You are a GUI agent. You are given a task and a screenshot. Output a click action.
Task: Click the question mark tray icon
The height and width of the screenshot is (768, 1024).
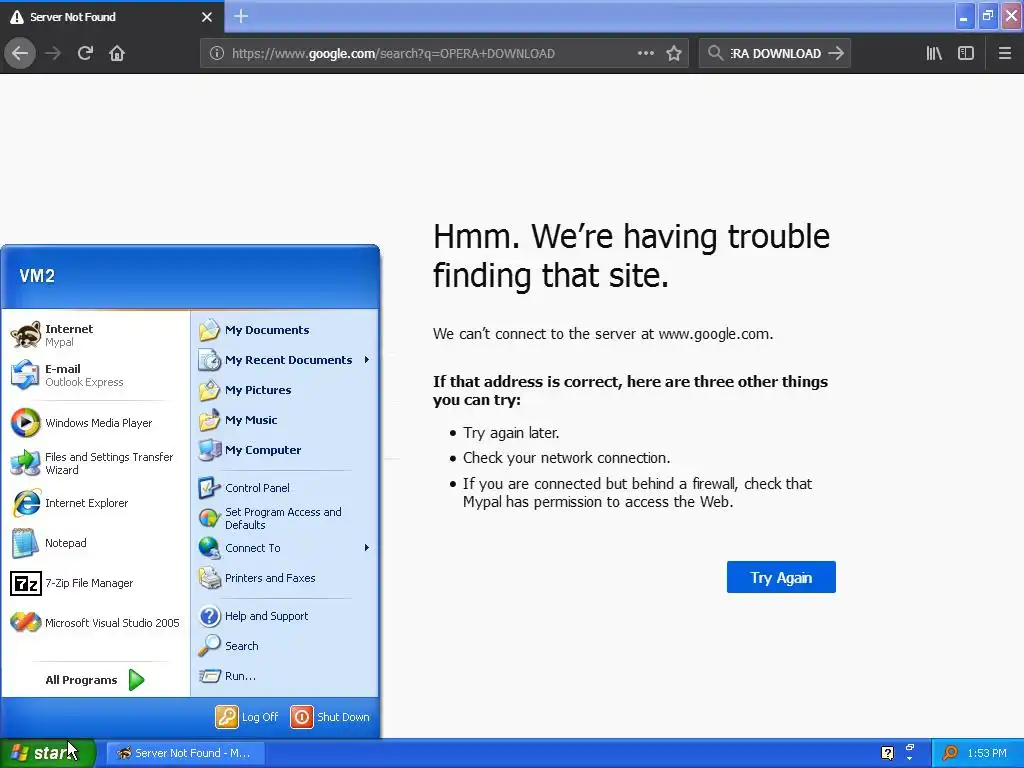coord(888,753)
